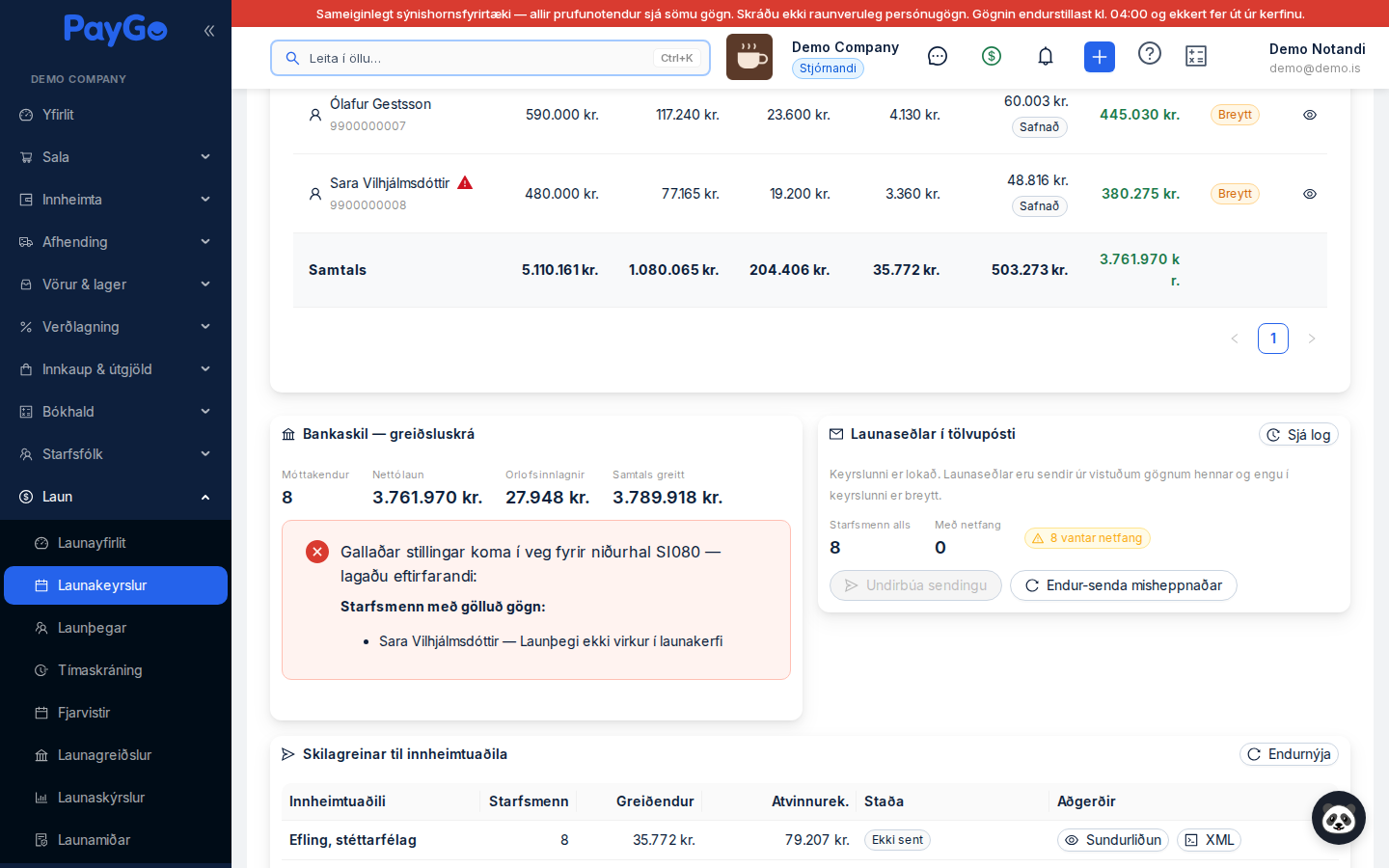Expand the Verðlagning menu

(116, 327)
